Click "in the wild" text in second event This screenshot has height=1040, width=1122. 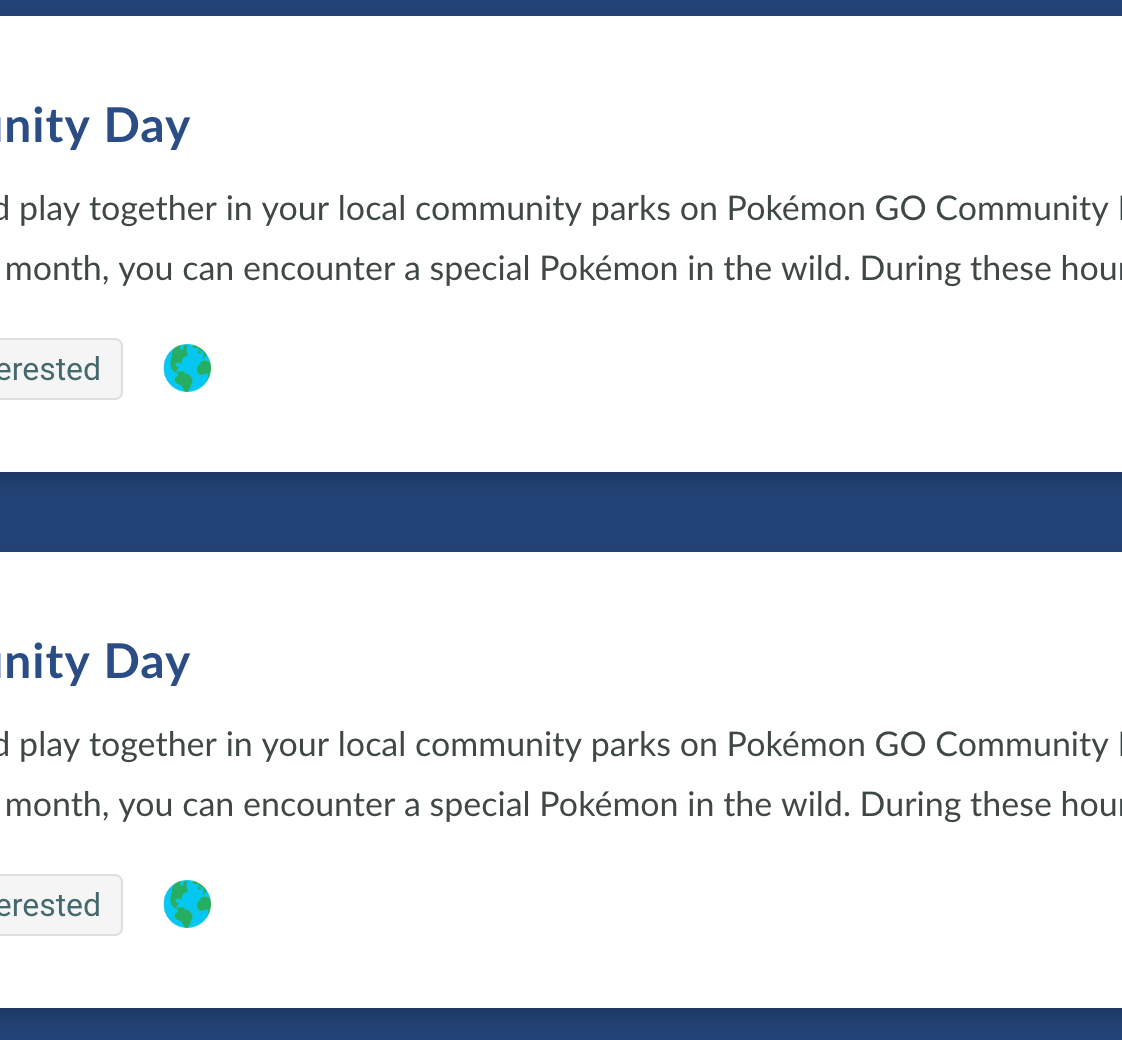coord(768,805)
